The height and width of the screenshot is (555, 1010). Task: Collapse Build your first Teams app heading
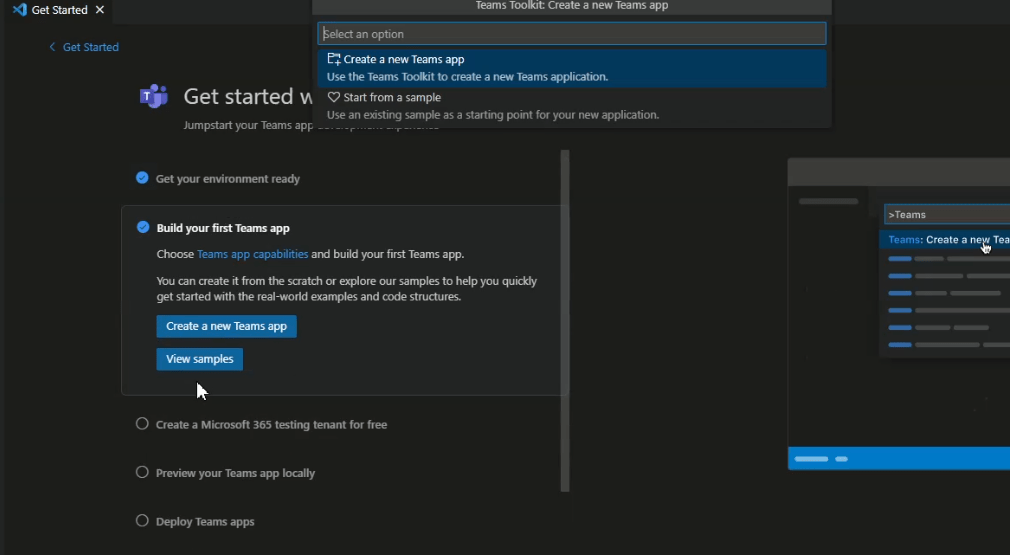pos(223,228)
